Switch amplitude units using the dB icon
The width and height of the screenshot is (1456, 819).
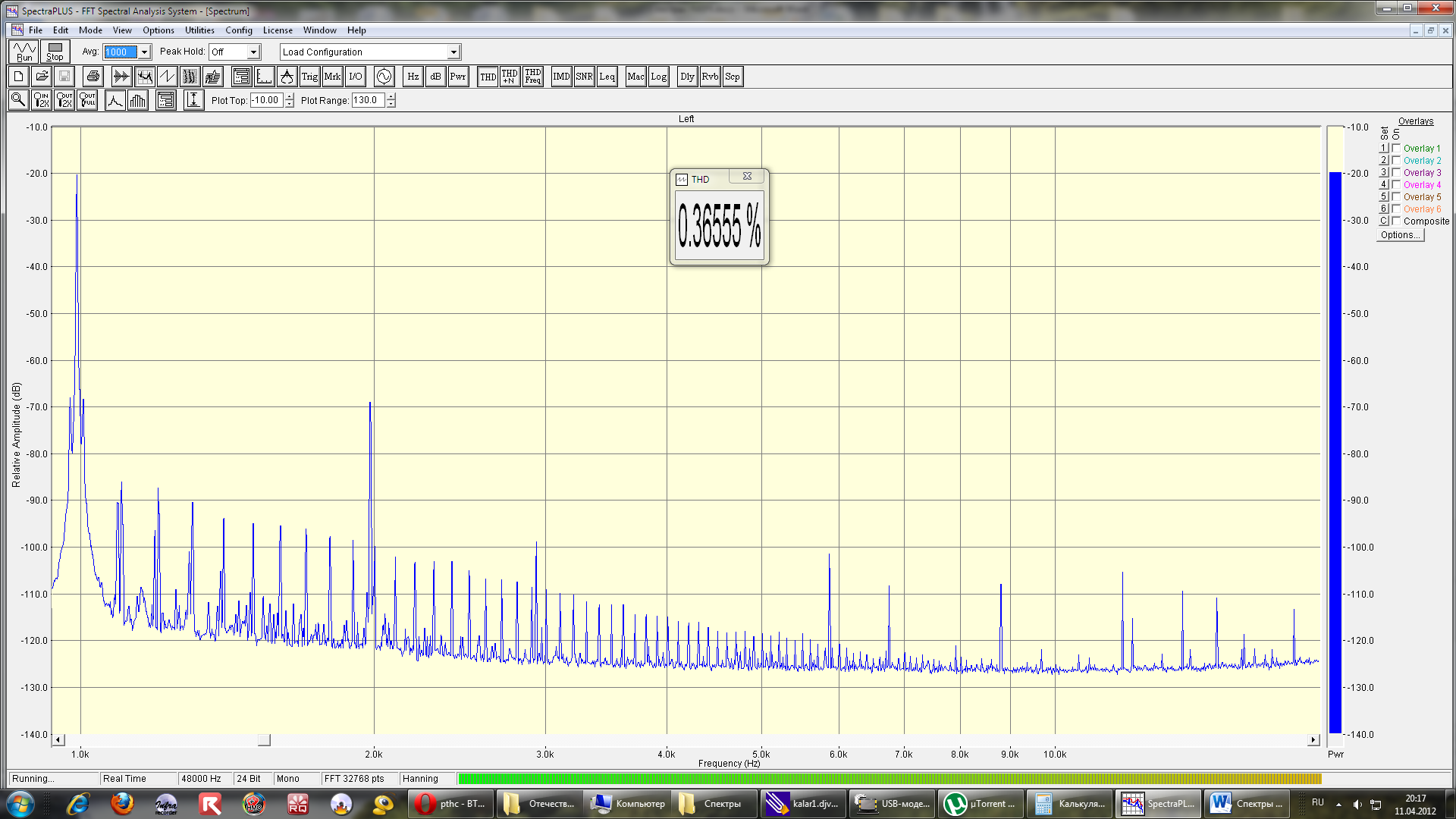click(x=435, y=76)
